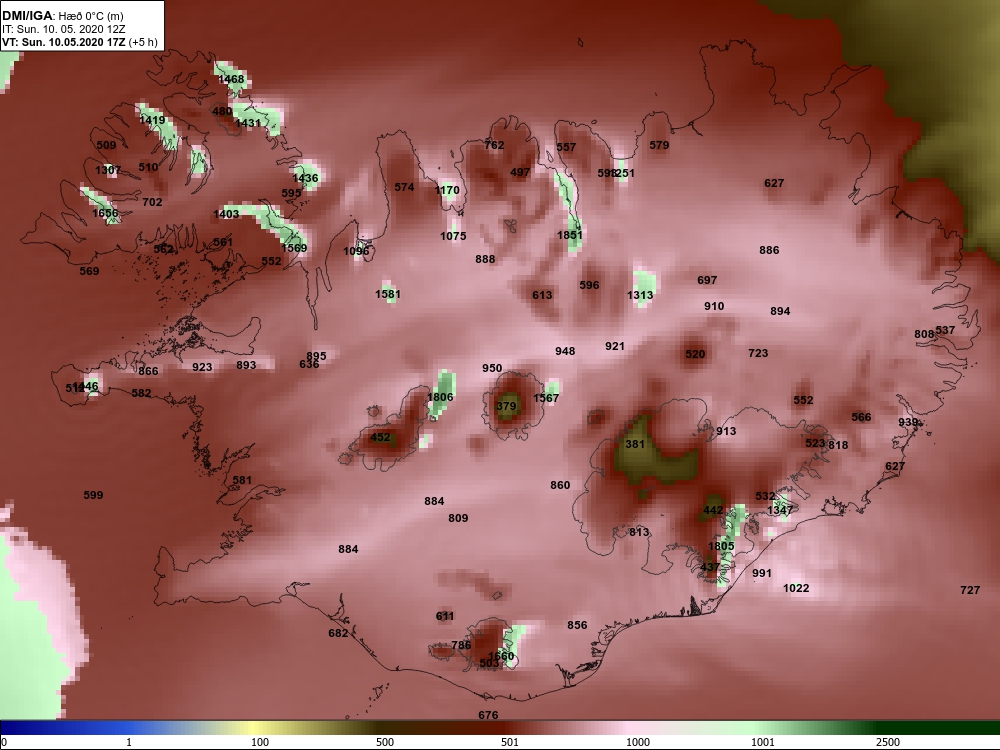Click the 856 label
This screenshot has width=1000, height=750.
[577, 624]
